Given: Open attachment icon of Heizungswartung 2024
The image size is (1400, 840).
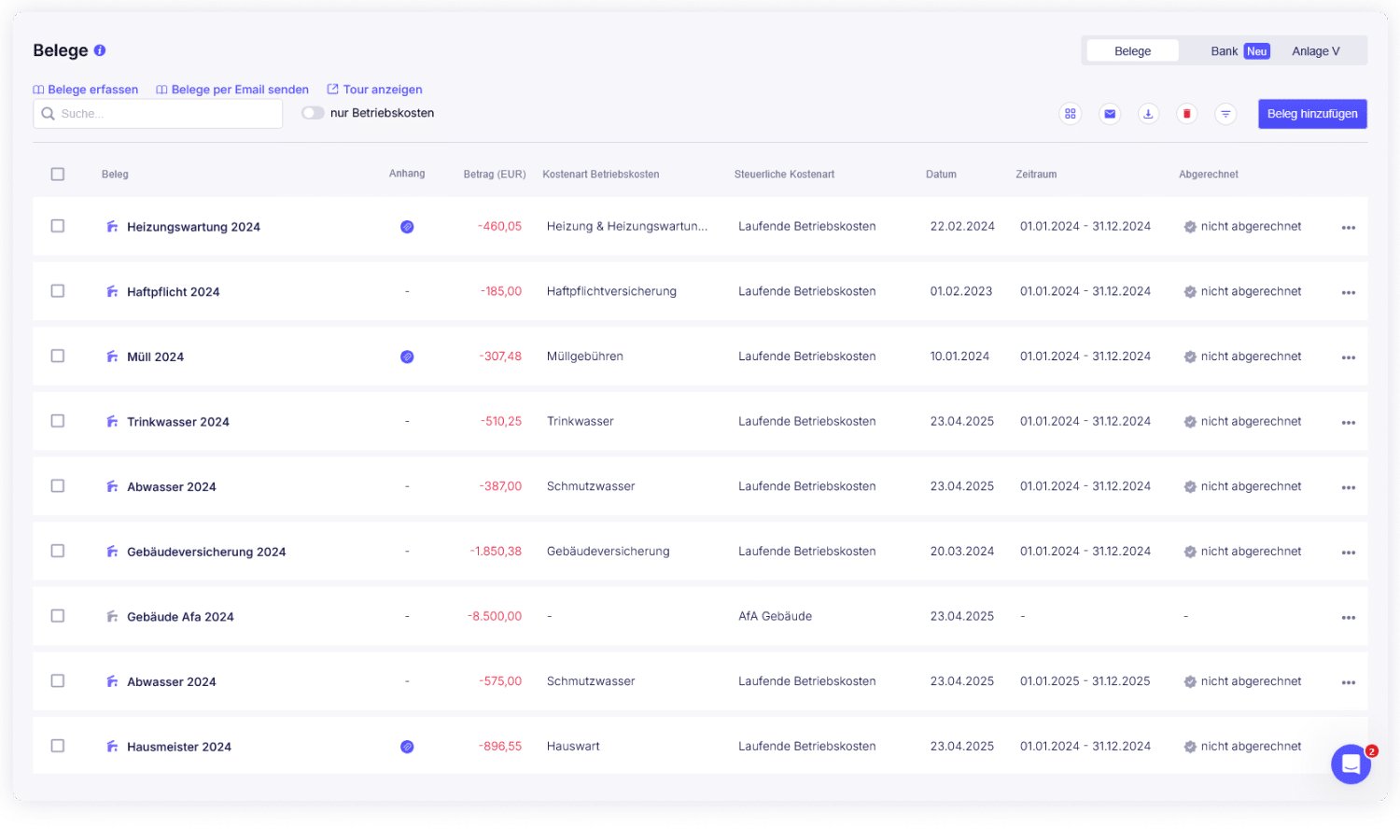Looking at the screenshot, I should [x=407, y=227].
